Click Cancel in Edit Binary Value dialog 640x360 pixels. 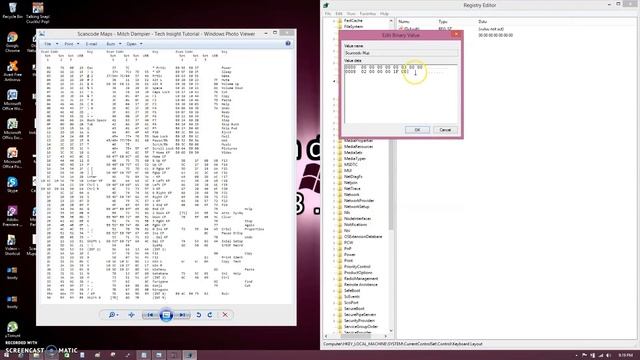445,129
